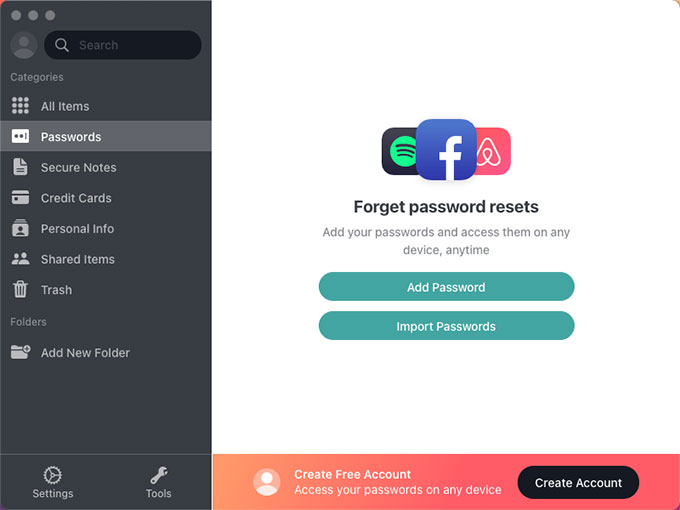The height and width of the screenshot is (510, 680).
Task: Click the Add New Folder icon
Action: click(20, 352)
